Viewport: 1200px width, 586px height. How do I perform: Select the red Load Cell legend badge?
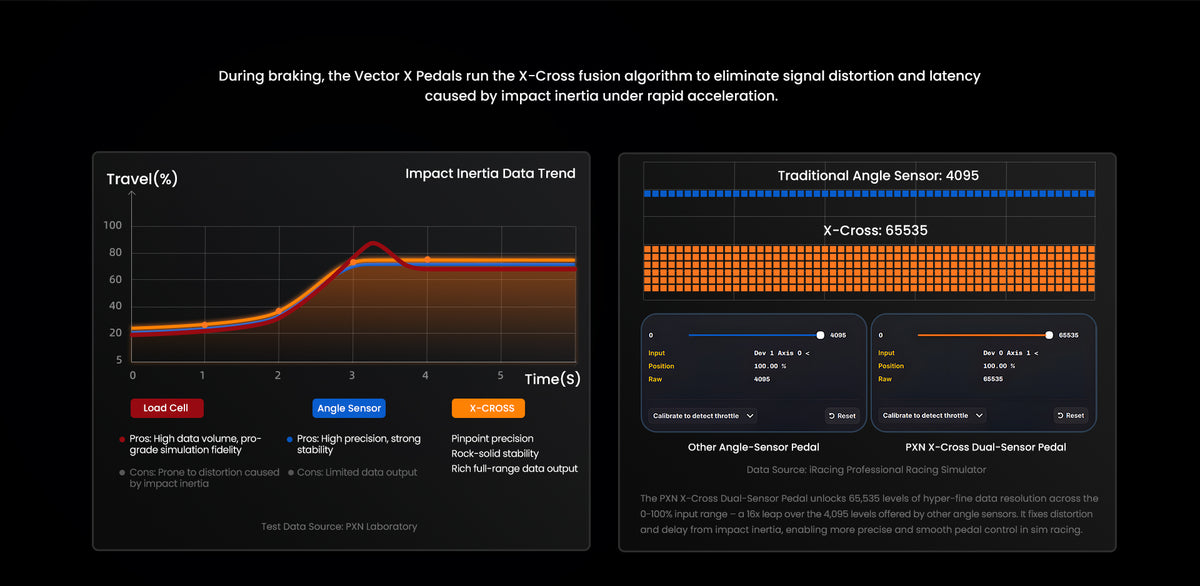pos(167,408)
